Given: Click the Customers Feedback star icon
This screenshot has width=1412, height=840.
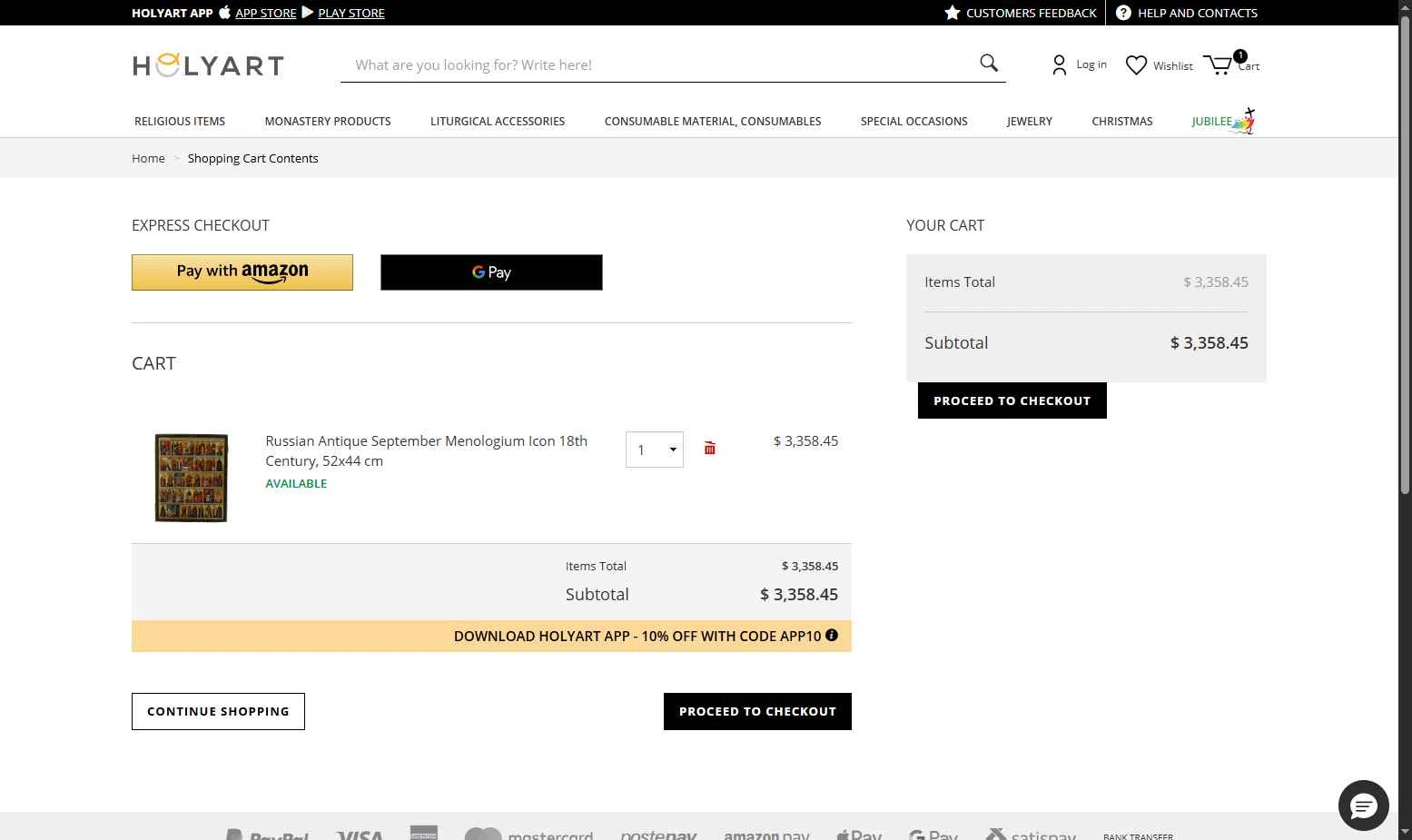Looking at the screenshot, I should 952,13.
